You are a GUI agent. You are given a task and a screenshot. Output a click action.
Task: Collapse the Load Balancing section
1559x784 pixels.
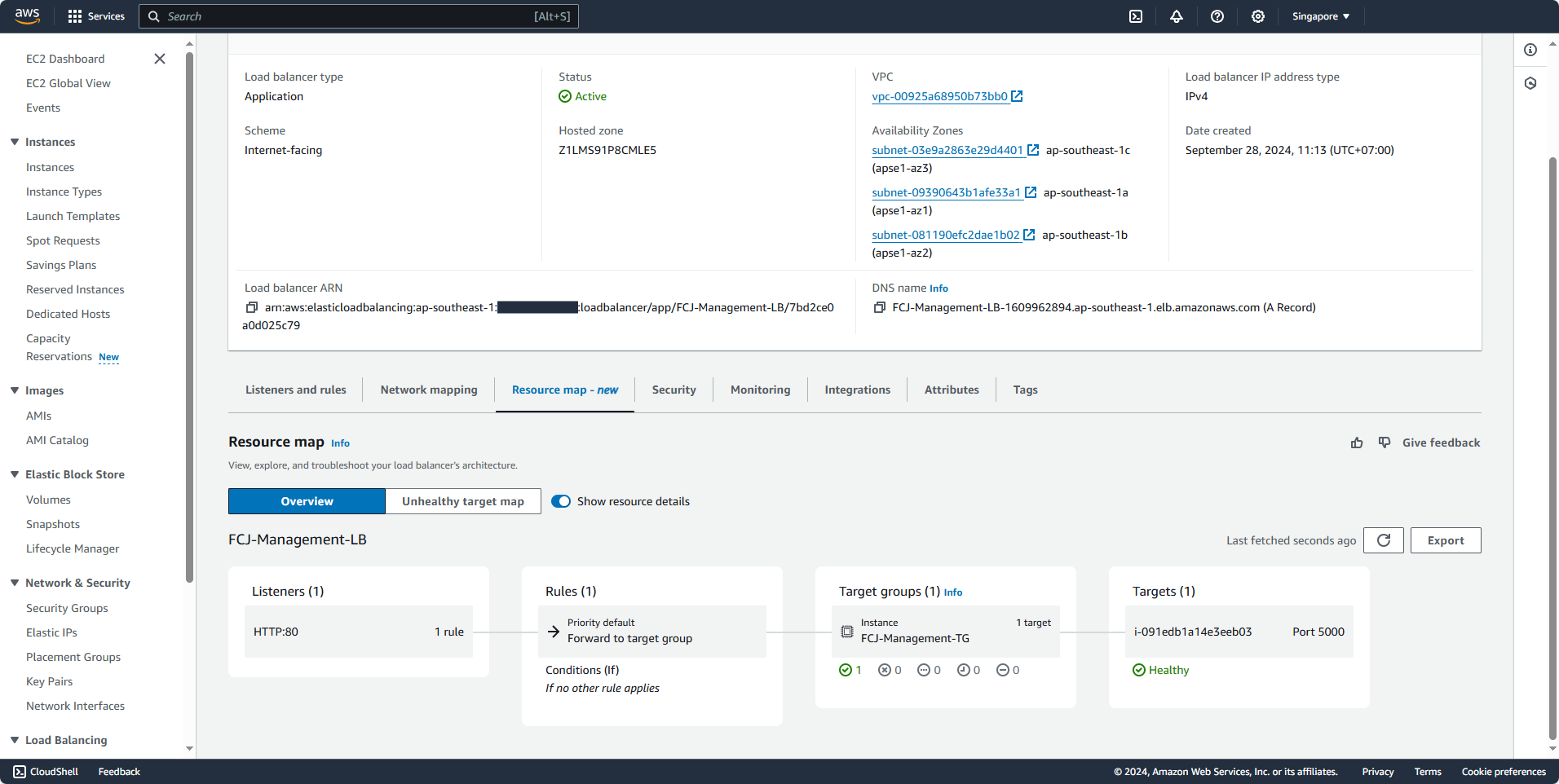[x=15, y=740]
